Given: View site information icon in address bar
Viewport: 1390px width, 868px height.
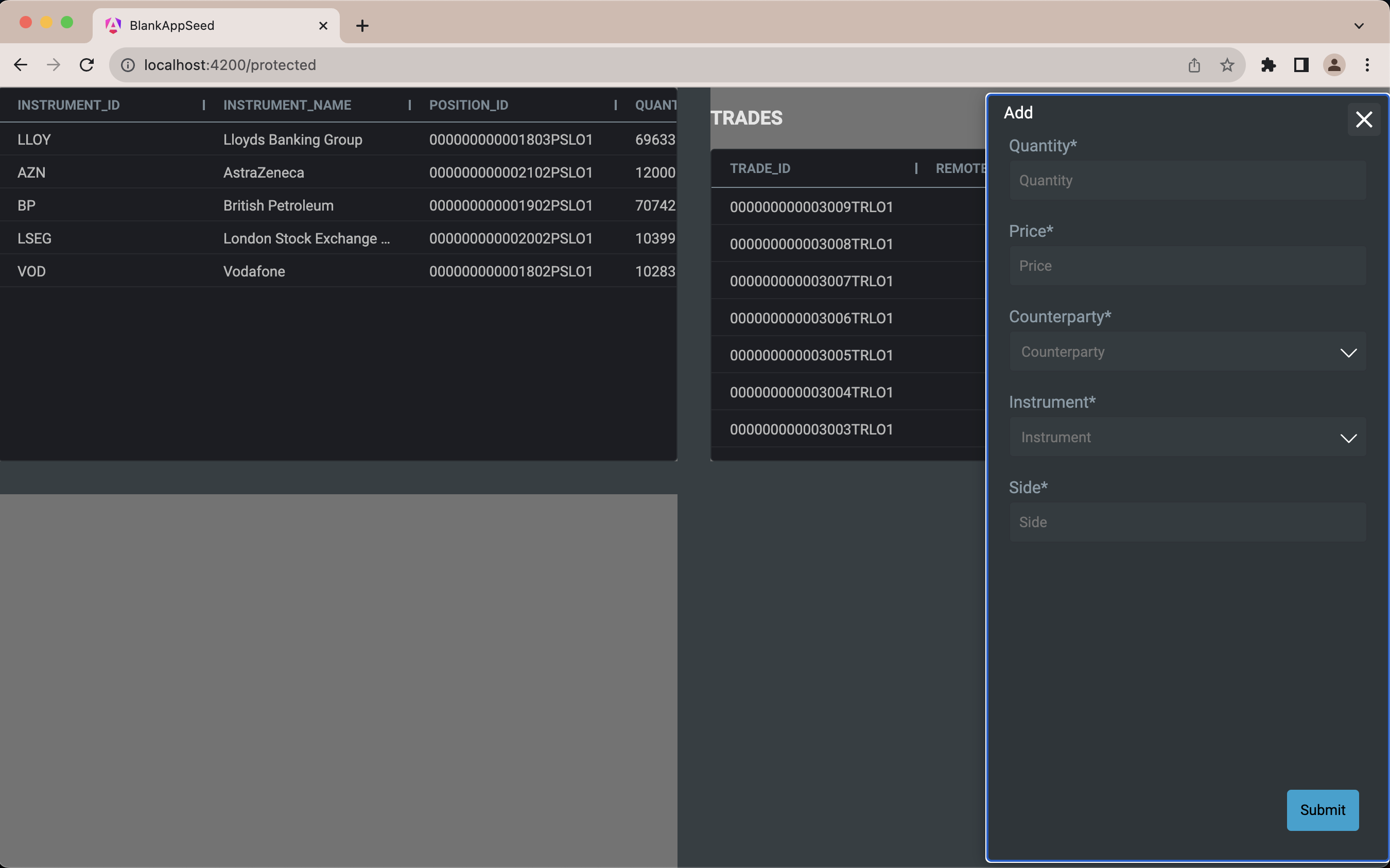Looking at the screenshot, I should click(127, 65).
